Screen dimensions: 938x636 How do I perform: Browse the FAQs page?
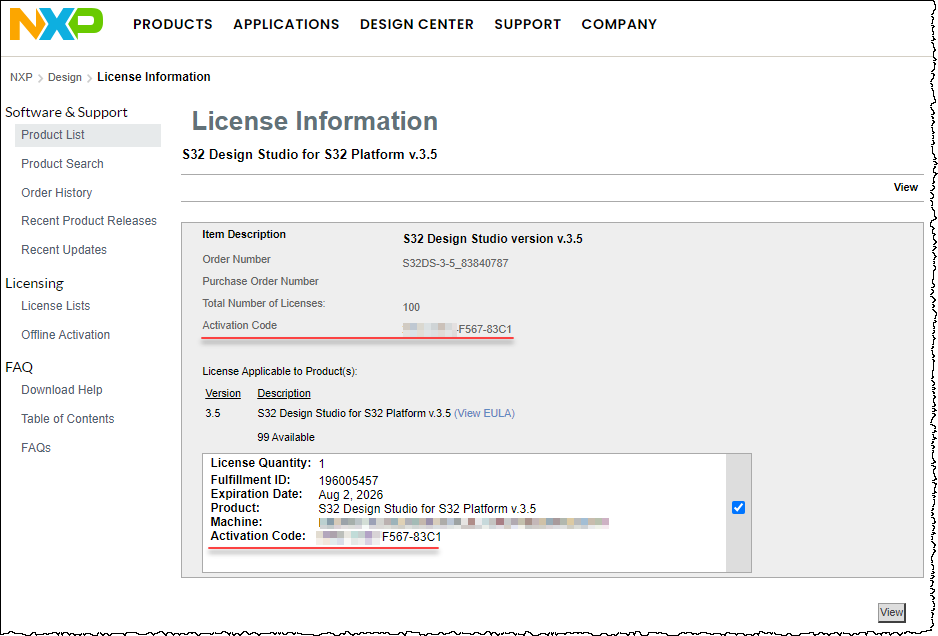[x=35, y=447]
